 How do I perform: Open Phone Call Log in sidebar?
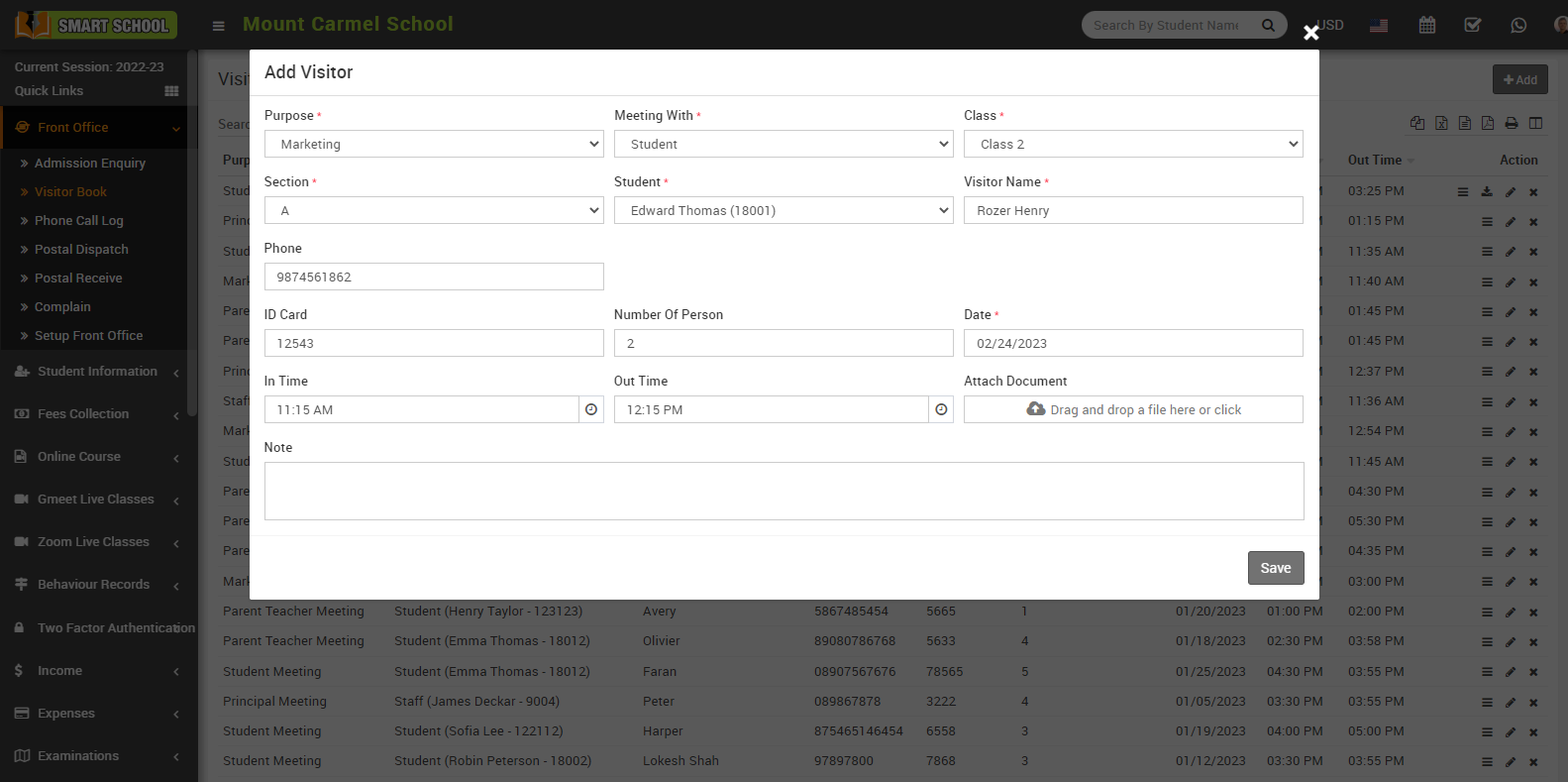79,220
